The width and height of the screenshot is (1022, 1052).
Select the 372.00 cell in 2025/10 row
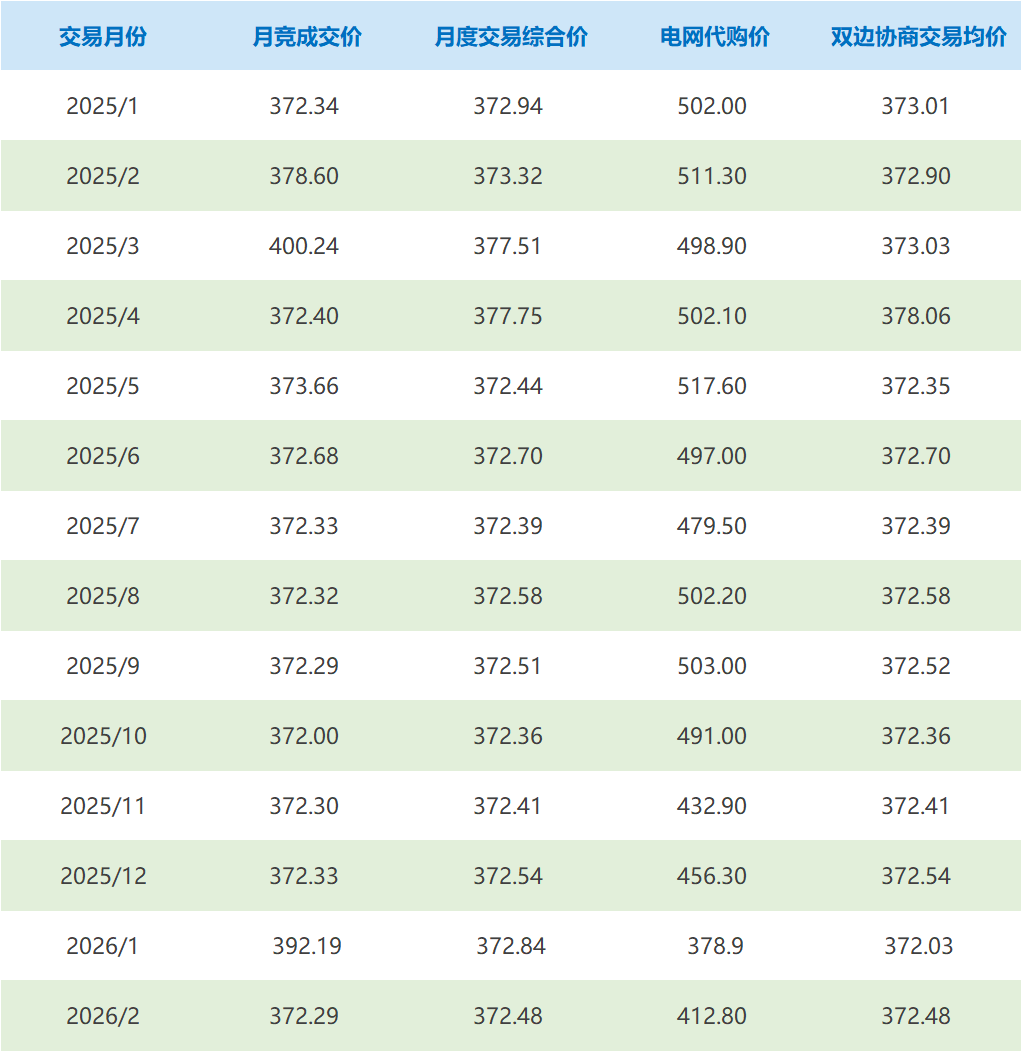[304, 736]
